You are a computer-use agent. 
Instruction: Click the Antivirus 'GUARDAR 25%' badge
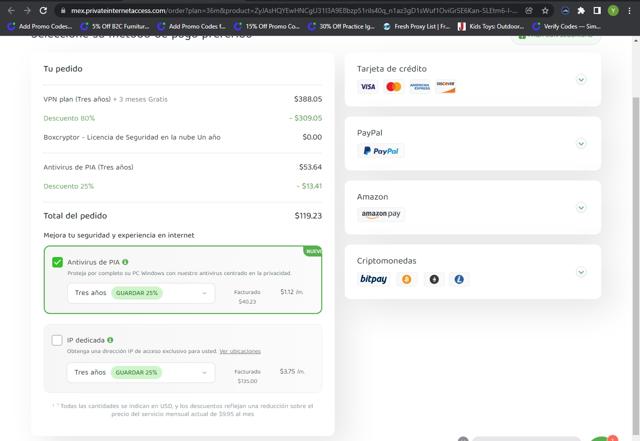[137, 293]
